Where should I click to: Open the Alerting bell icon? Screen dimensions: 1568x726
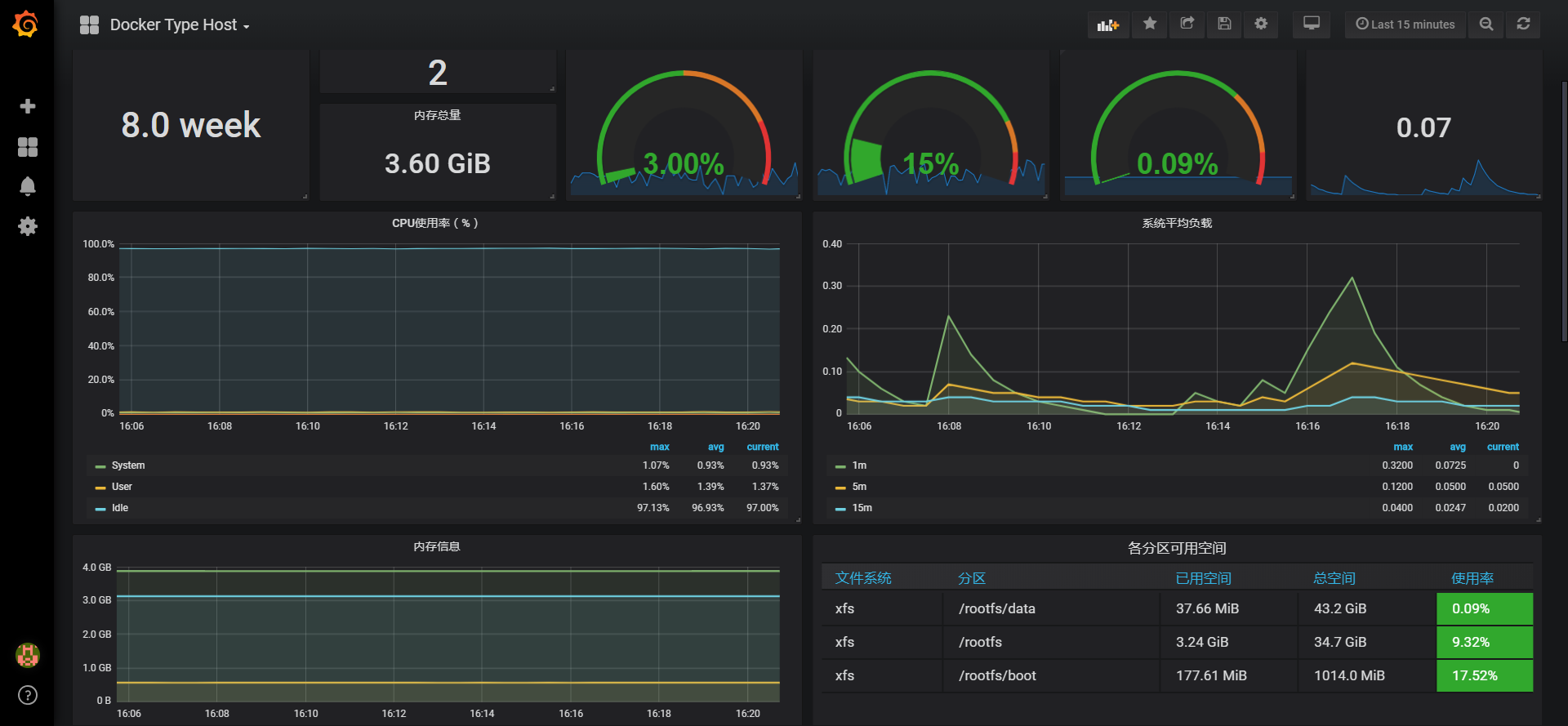tap(27, 186)
